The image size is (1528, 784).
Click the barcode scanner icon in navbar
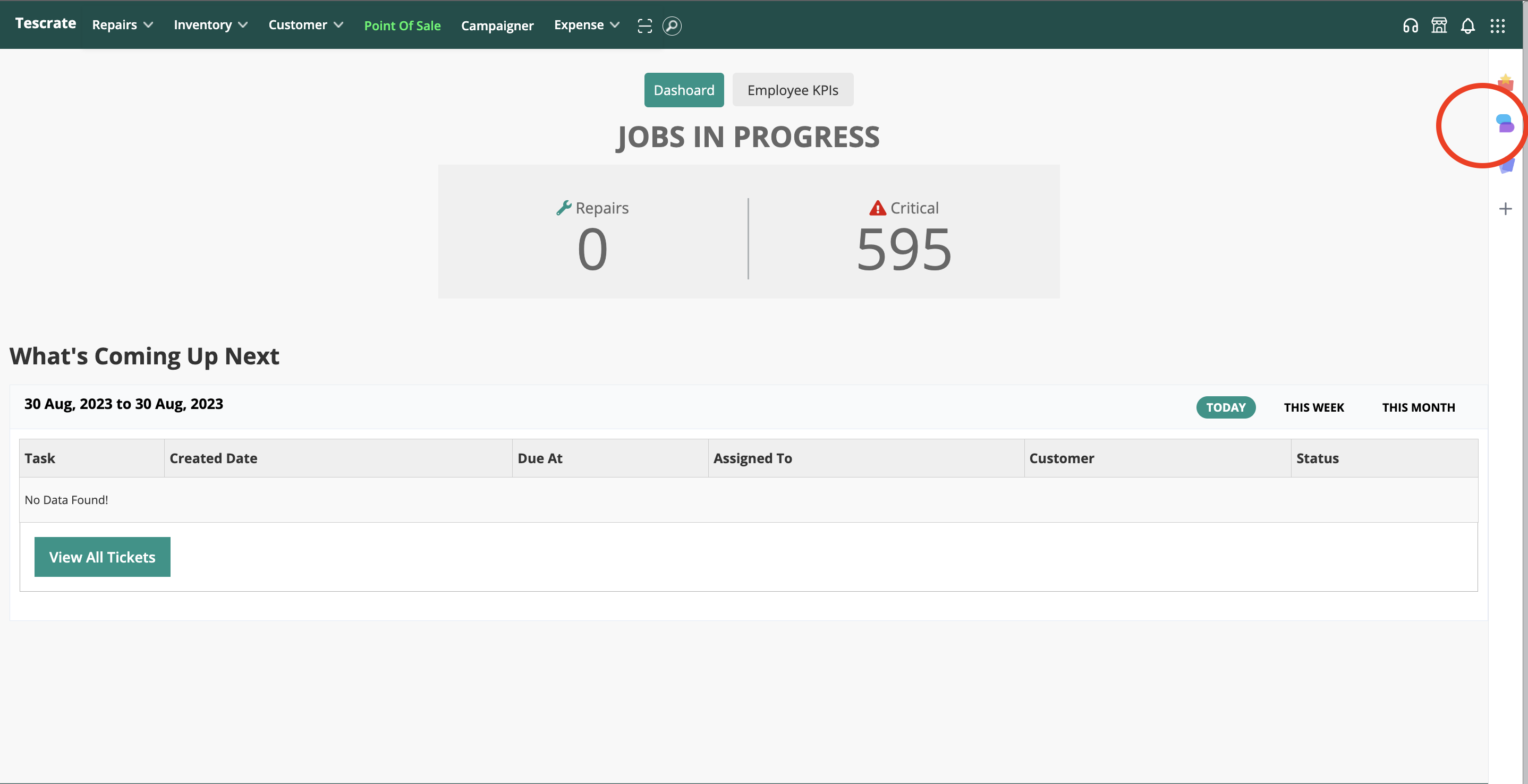(x=644, y=25)
